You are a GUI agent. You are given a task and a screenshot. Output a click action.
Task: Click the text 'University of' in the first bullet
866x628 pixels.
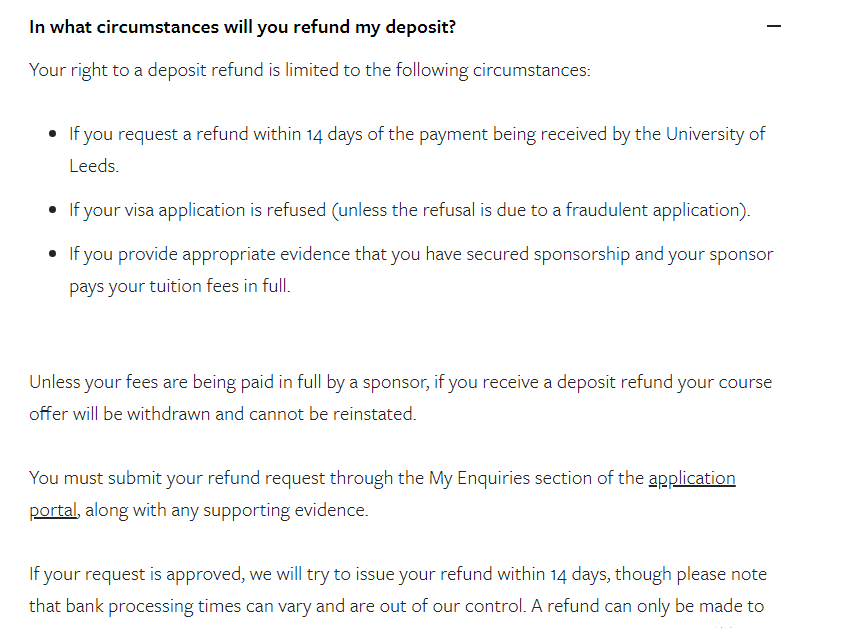click(x=715, y=134)
